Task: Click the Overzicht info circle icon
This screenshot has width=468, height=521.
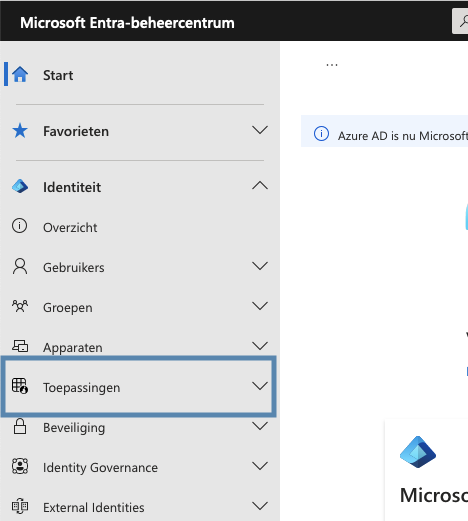Action: point(20,226)
